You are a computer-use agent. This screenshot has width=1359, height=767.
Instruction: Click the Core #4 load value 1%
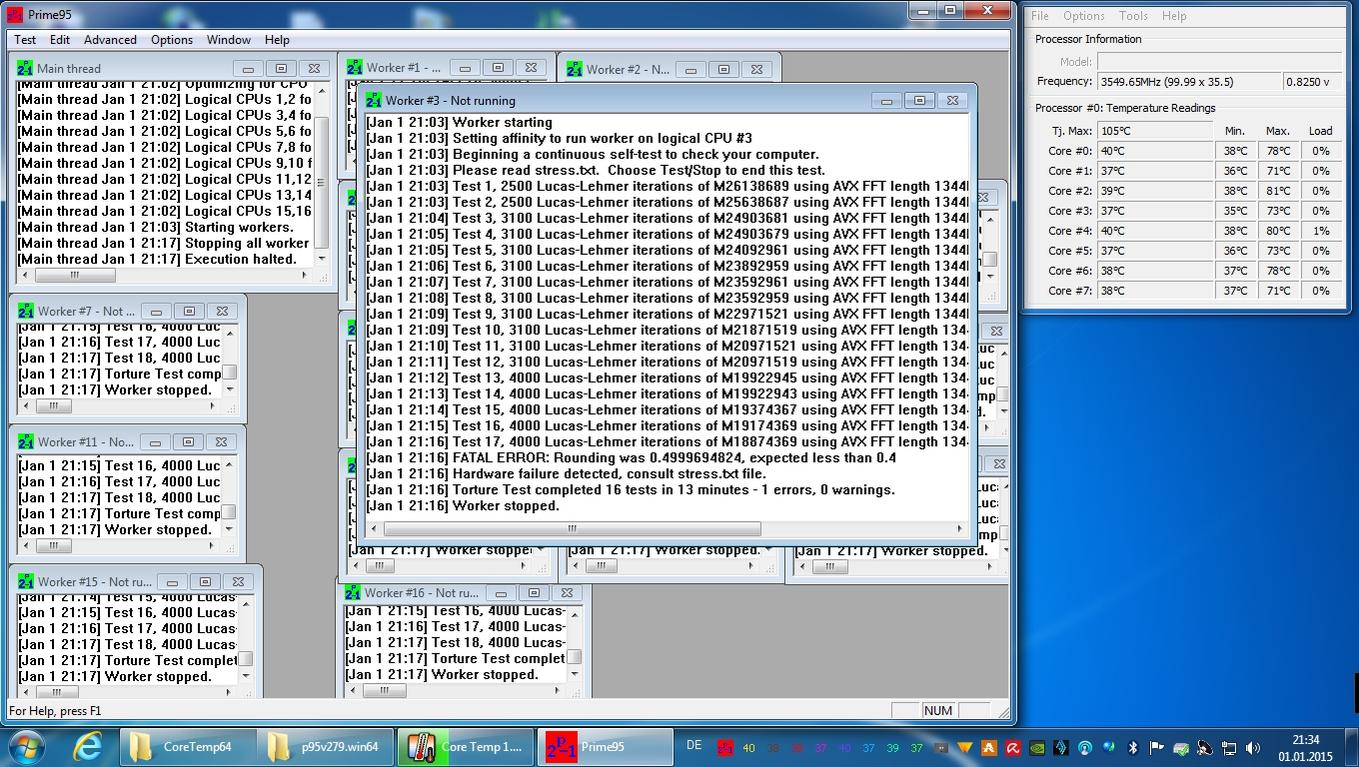point(1320,231)
